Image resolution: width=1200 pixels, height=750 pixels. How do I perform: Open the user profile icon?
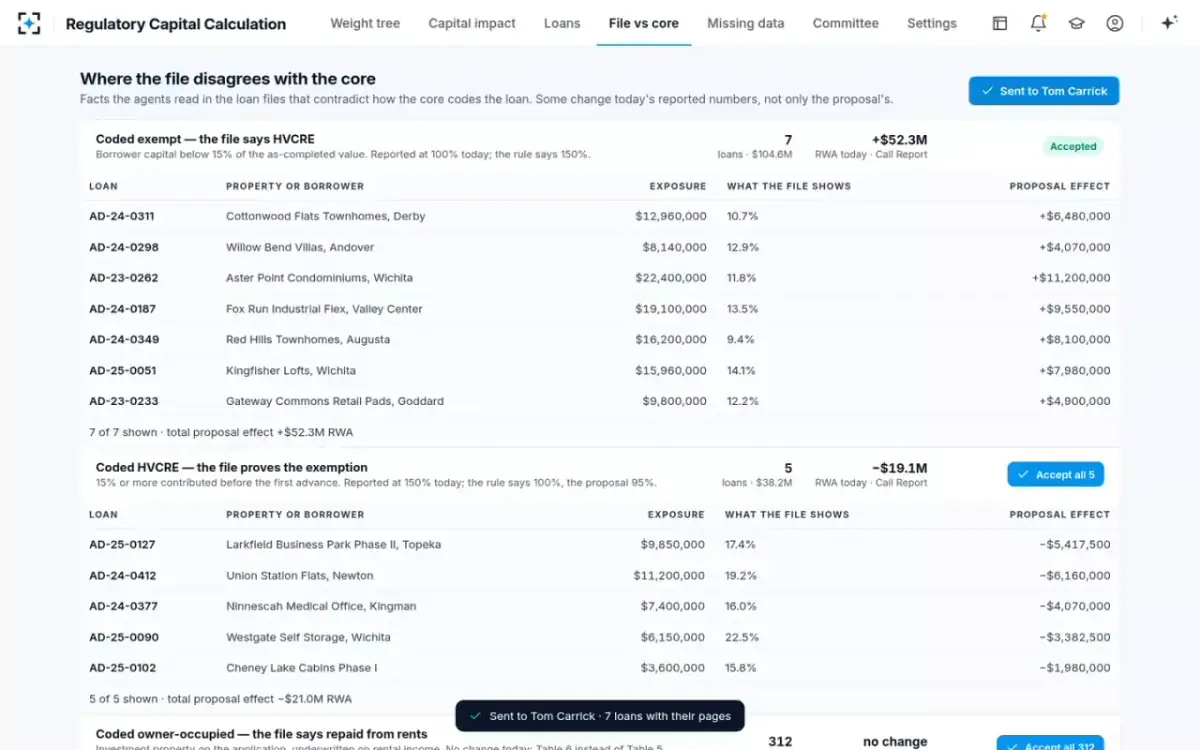1115,23
